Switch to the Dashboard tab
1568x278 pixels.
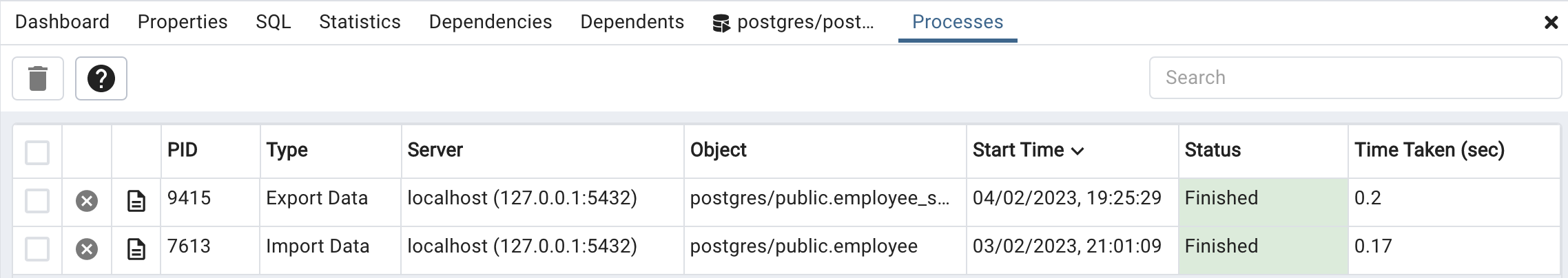click(x=62, y=22)
